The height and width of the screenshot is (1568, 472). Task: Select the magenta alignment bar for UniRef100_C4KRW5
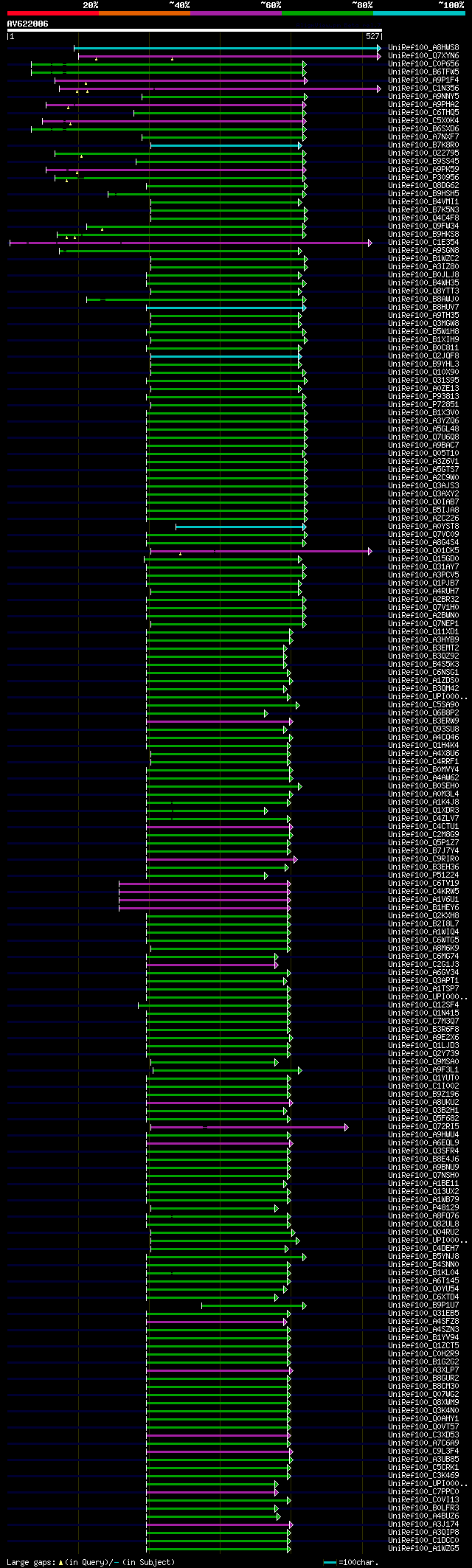[x=205, y=892]
